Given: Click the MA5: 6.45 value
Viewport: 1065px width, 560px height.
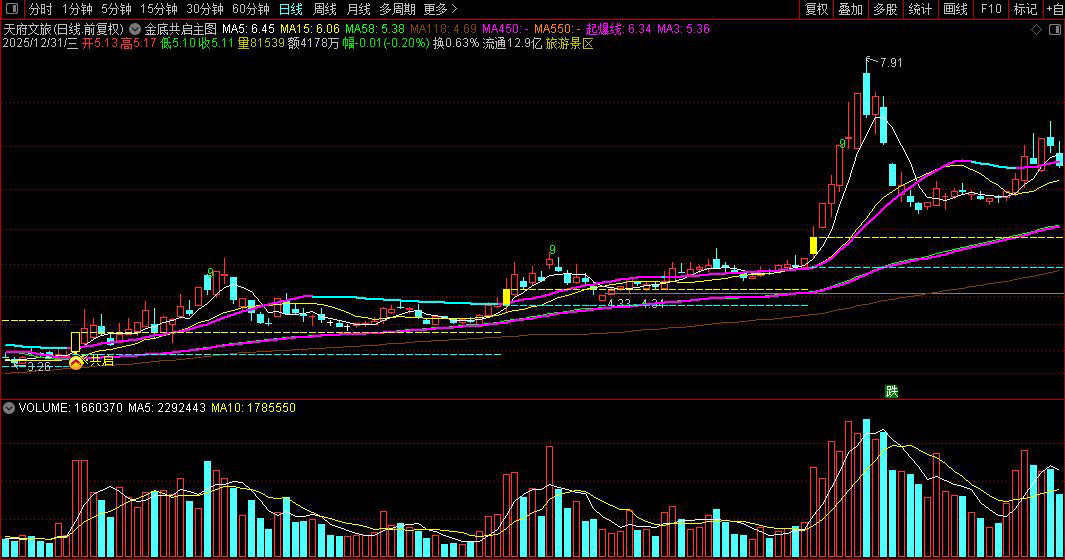Looking at the screenshot, I should pyautogui.click(x=249, y=29).
